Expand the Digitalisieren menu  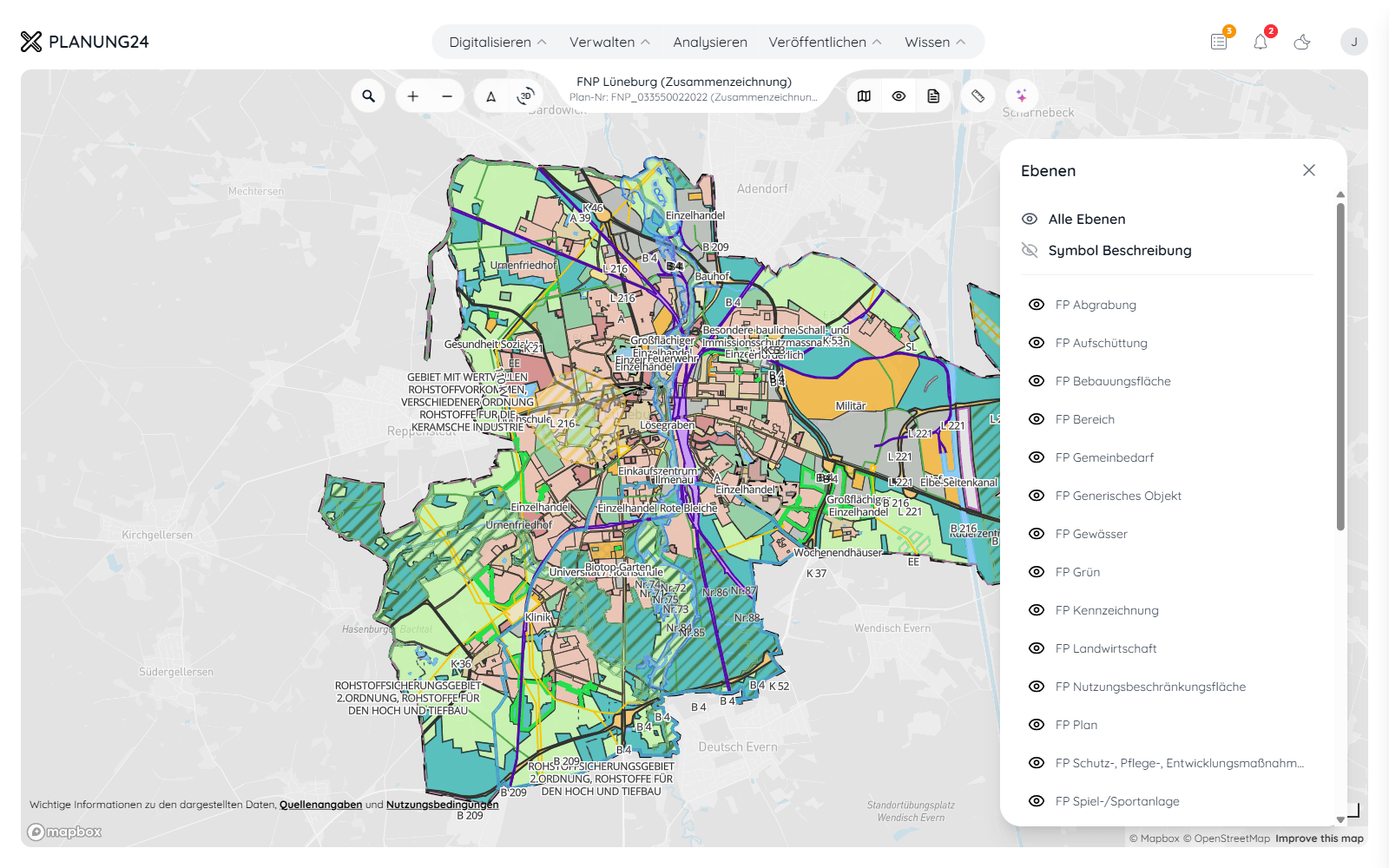[497, 42]
